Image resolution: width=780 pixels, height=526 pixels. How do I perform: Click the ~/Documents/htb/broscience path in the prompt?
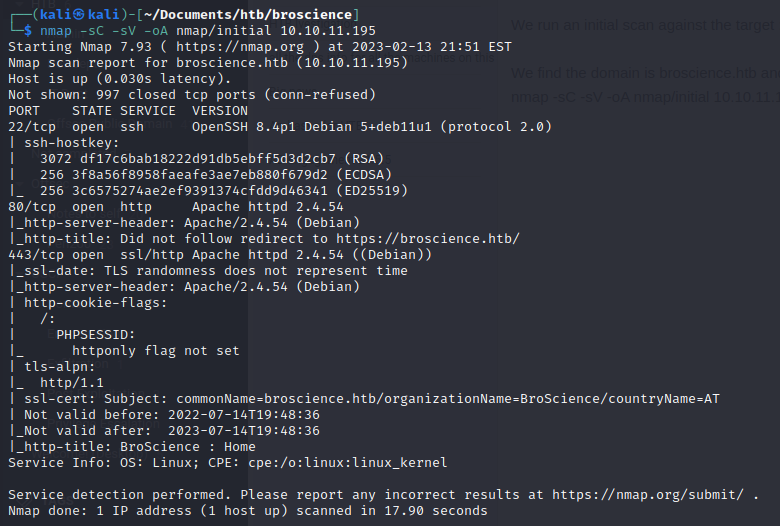(x=248, y=14)
